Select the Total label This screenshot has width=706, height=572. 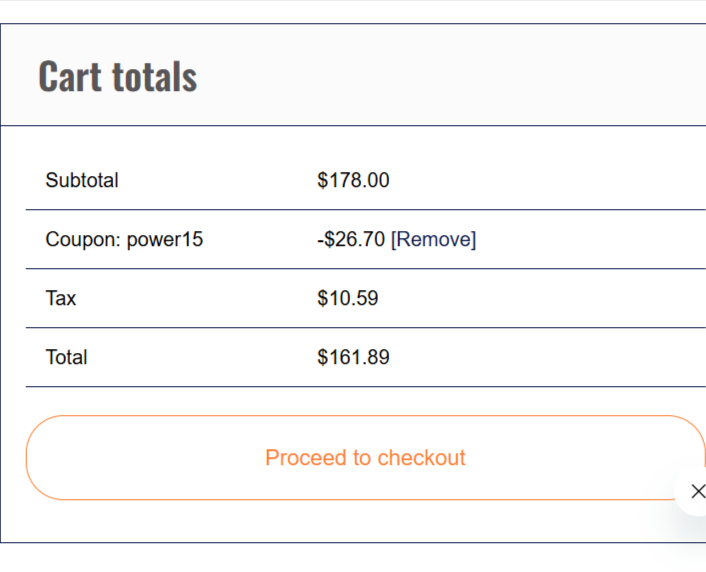click(x=66, y=357)
